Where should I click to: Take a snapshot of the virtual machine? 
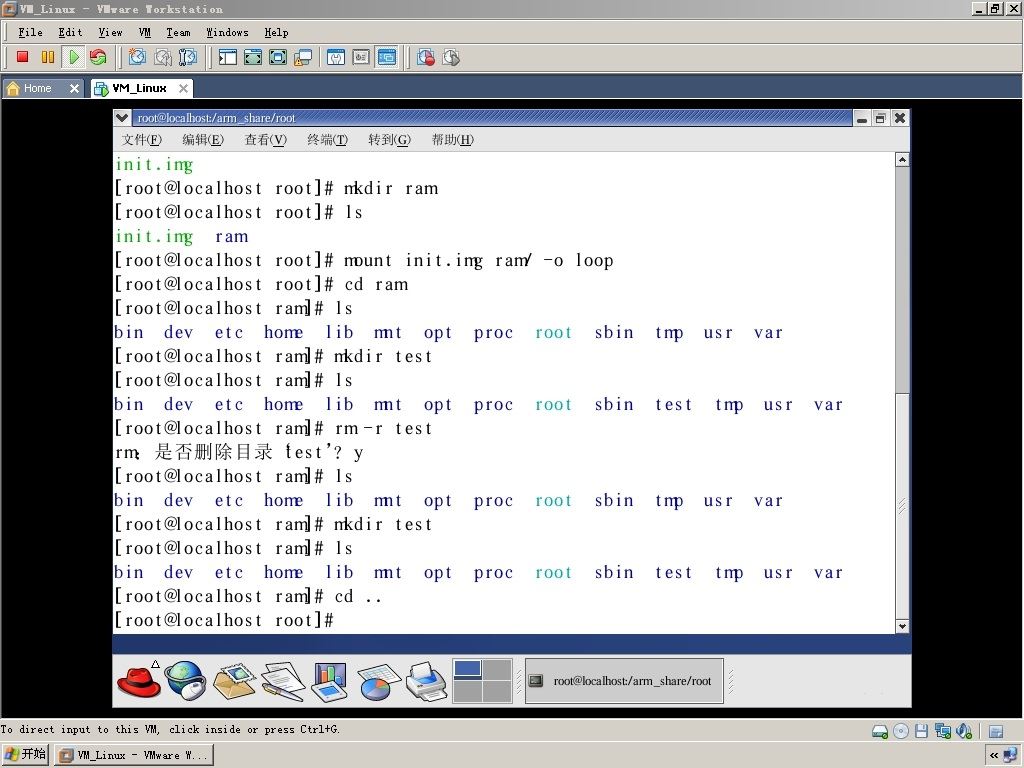pos(137,57)
